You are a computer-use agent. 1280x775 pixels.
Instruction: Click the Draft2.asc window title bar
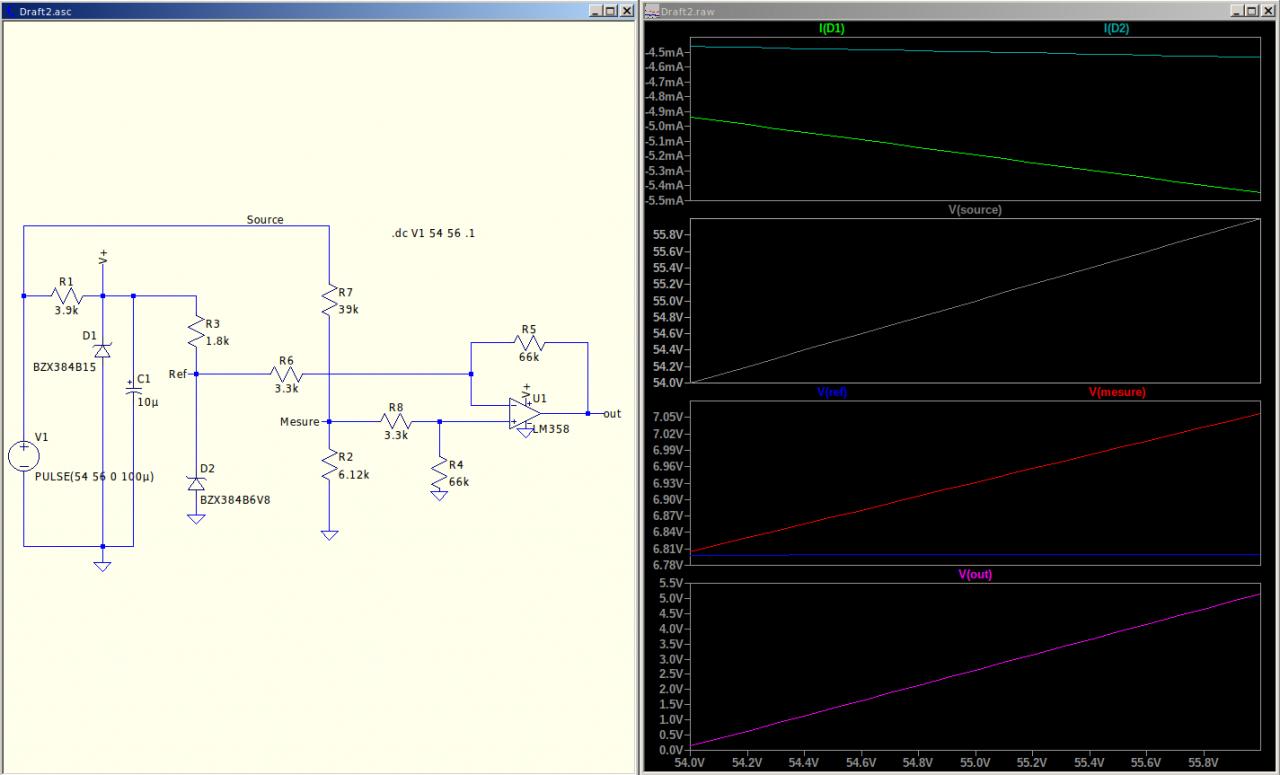coord(300,10)
